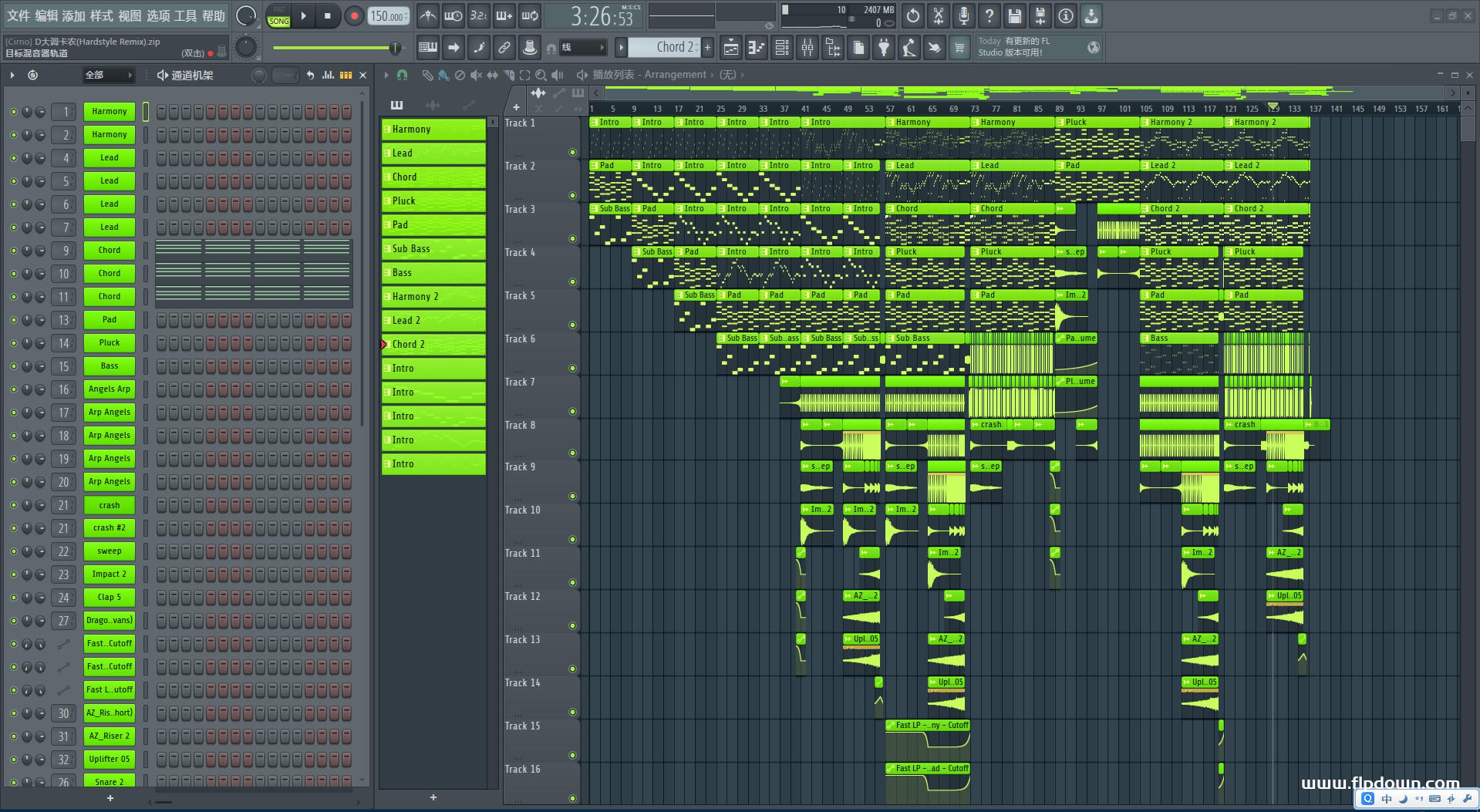Open FL Studio help with the question mark icon

(x=989, y=16)
